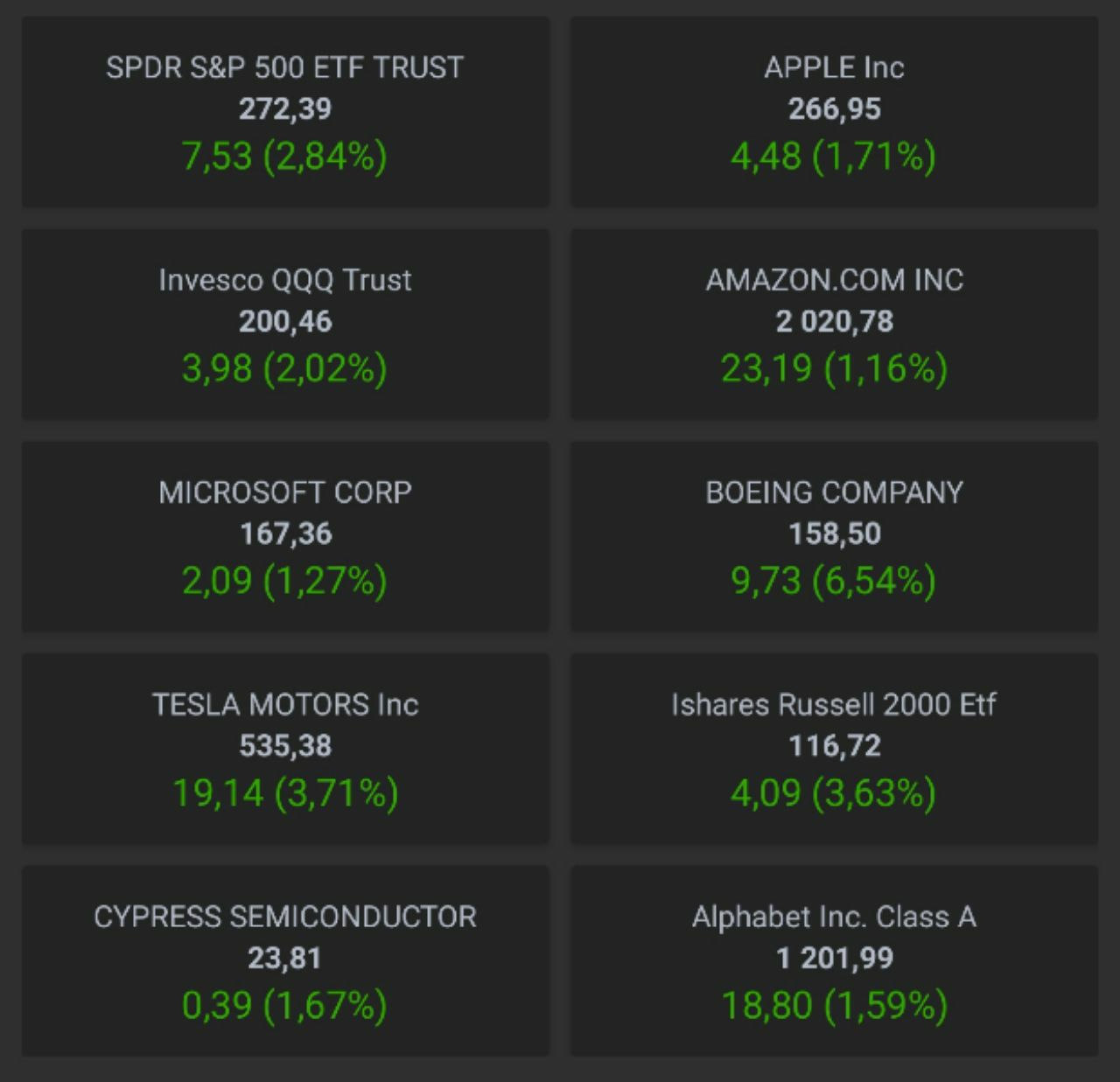Open the Invesco QQQ Trust tile
The width and height of the screenshot is (1120, 1082).
tap(285, 324)
